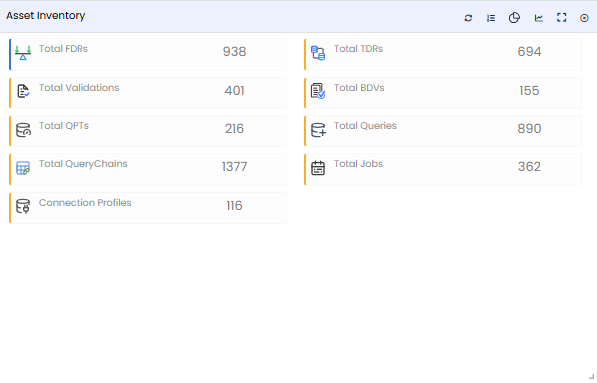Expand widget to fullscreen

click(561, 18)
